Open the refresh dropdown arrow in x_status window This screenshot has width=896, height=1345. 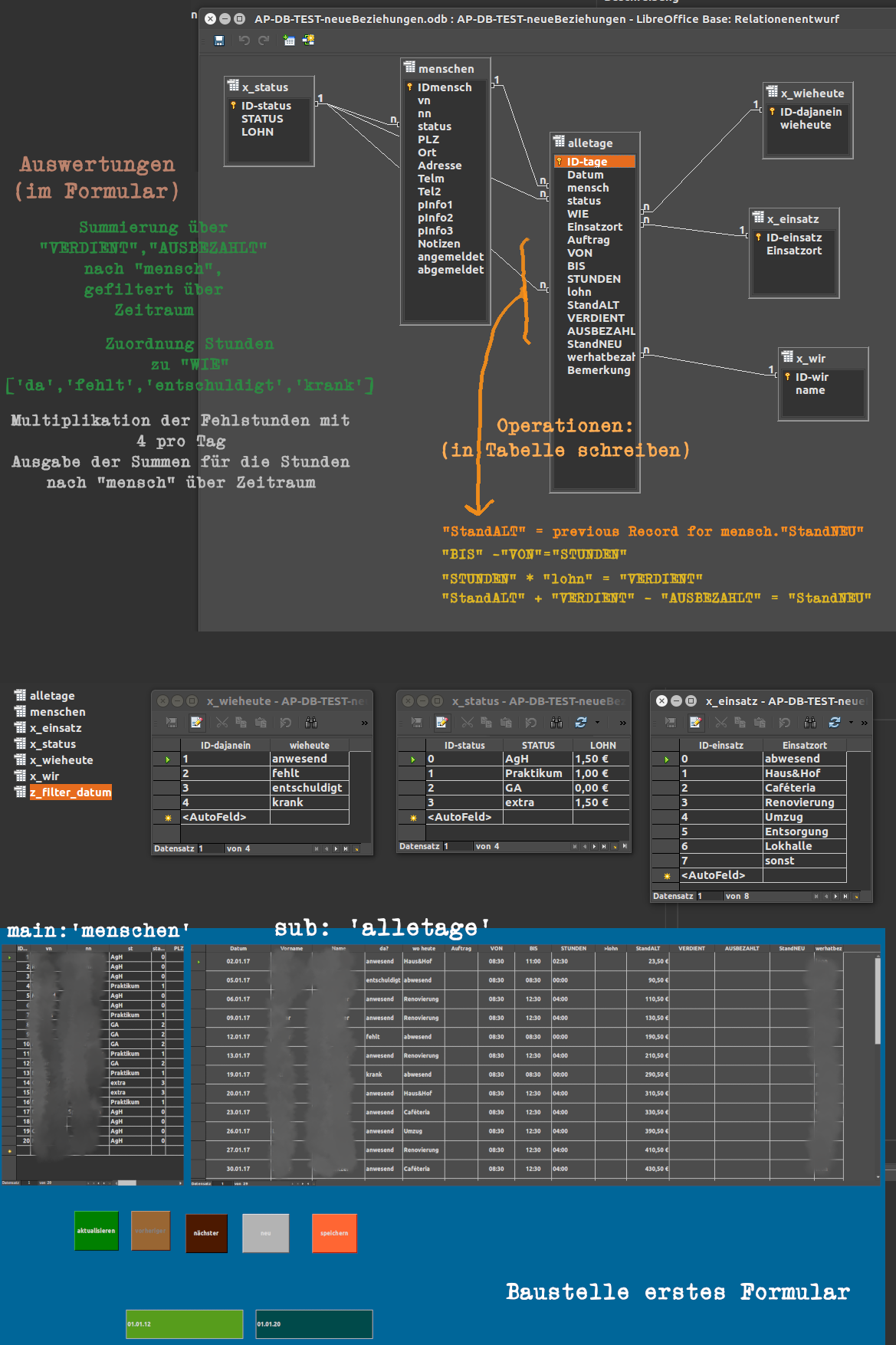click(597, 722)
